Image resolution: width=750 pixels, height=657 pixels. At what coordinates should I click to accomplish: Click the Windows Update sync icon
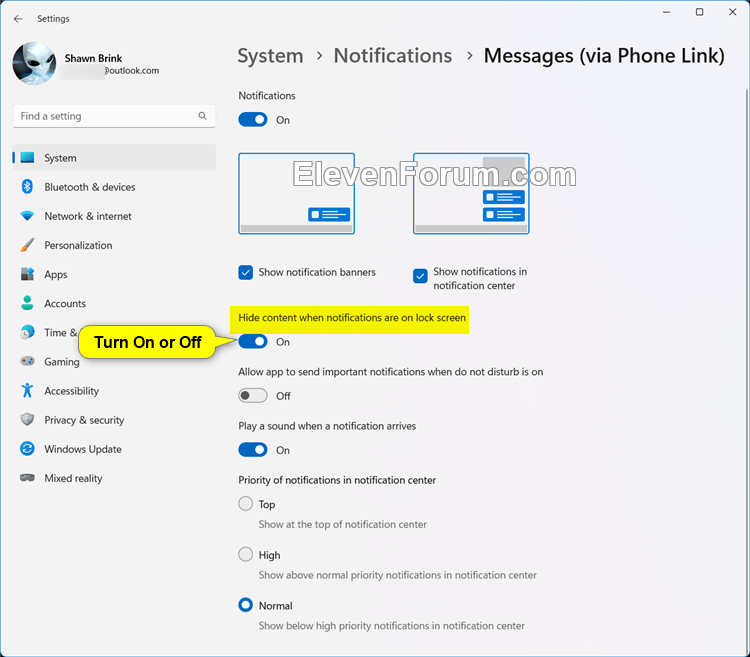(27, 449)
